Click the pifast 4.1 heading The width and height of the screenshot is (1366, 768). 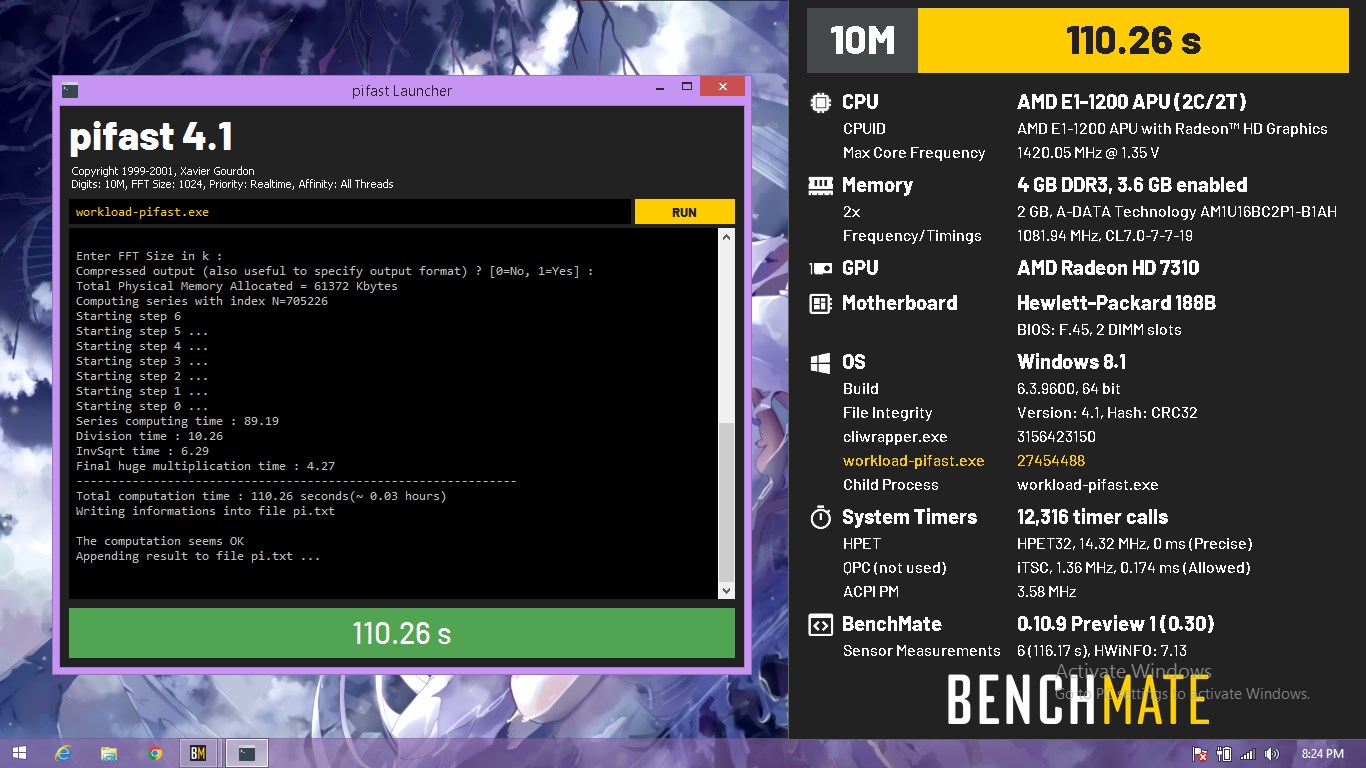pyautogui.click(x=151, y=137)
